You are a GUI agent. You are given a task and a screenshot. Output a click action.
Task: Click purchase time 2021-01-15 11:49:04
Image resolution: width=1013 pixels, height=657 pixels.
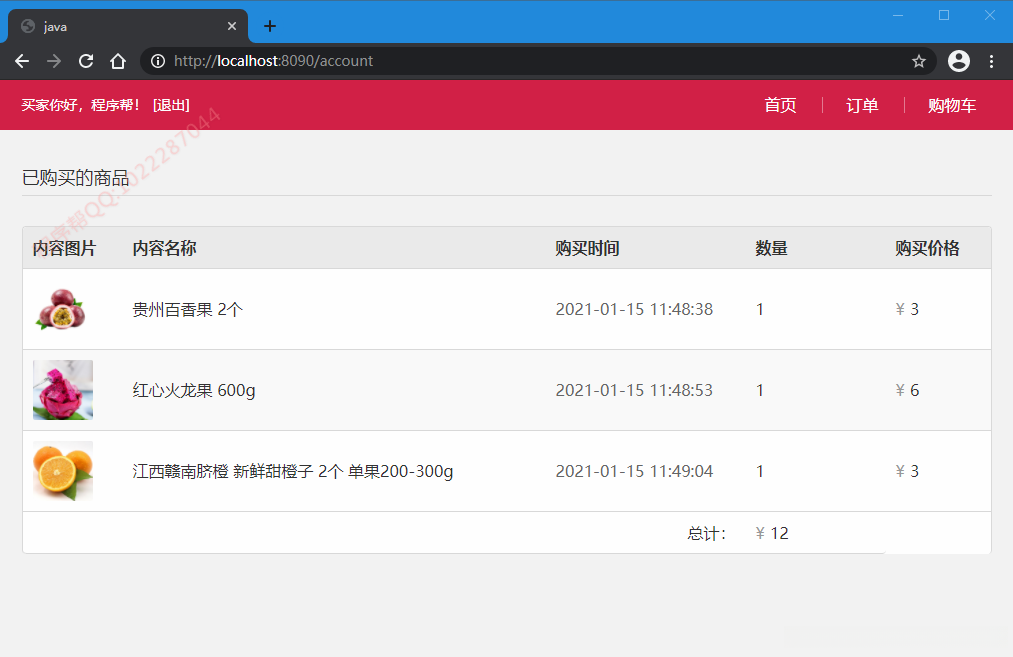(x=634, y=471)
